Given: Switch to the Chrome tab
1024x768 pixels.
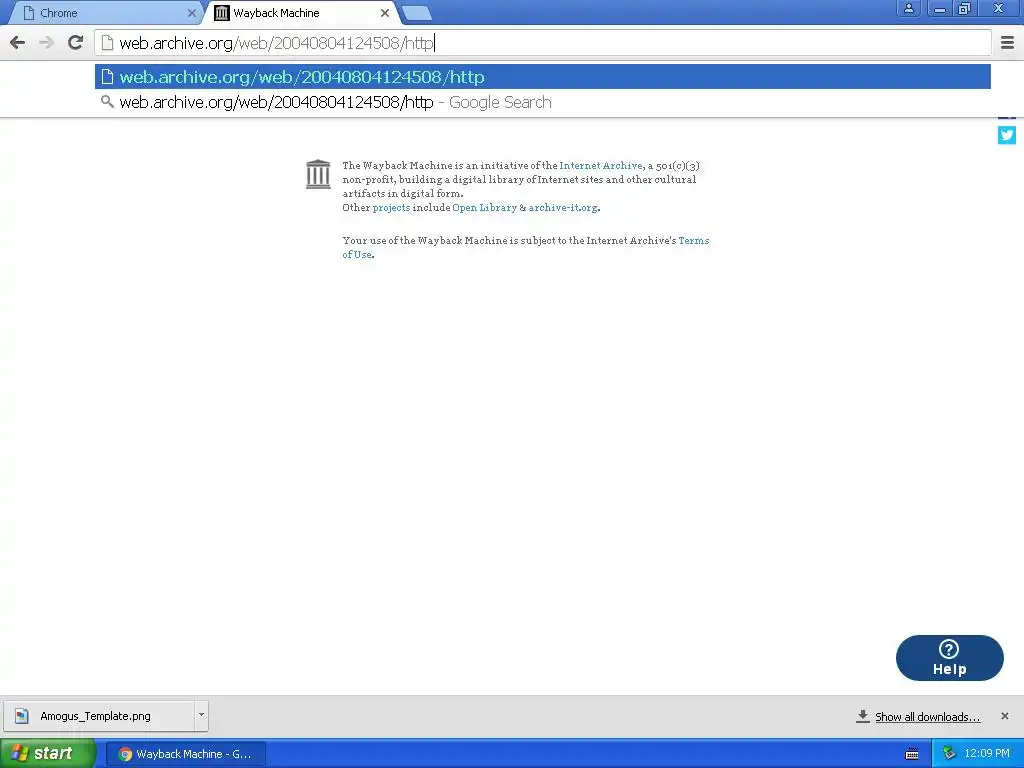Looking at the screenshot, I should (x=108, y=13).
